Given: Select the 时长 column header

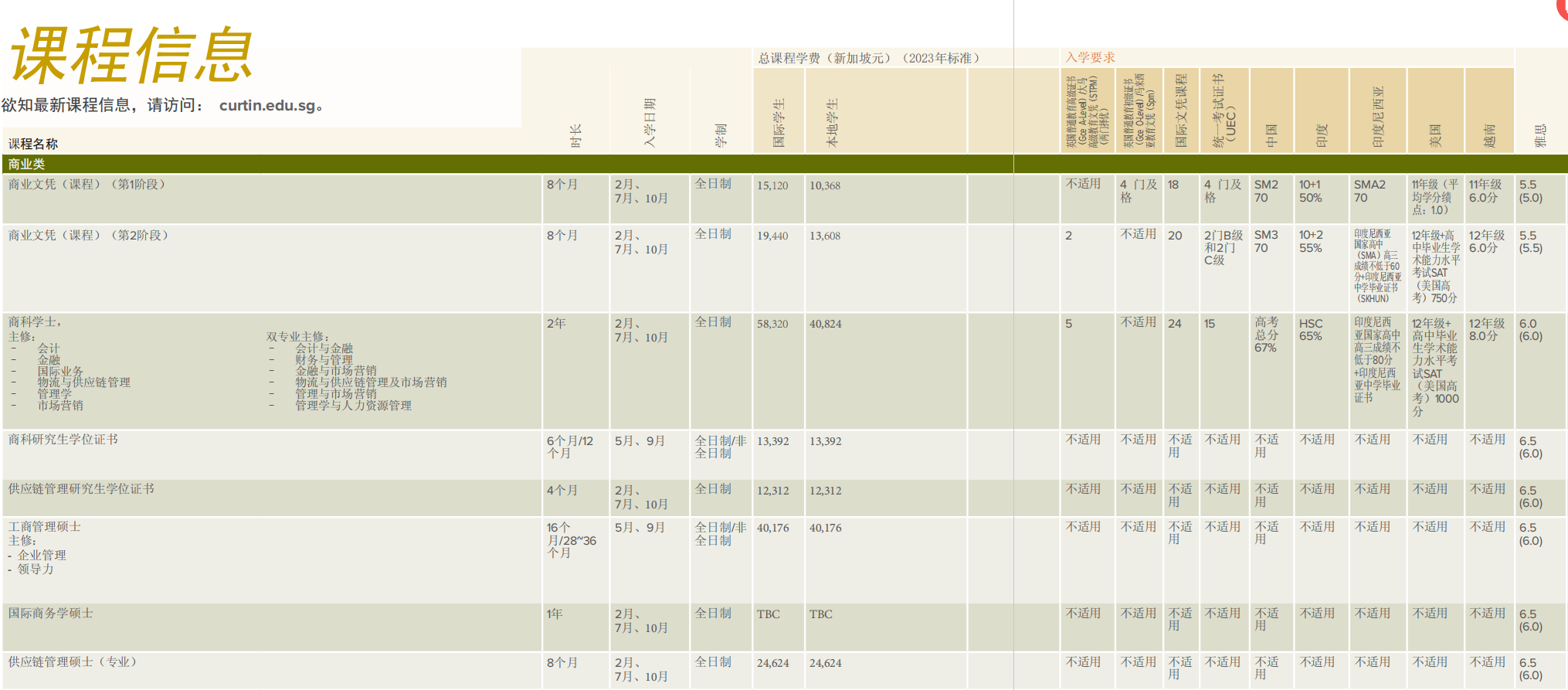Looking at the screenshot, I should click(x=575, y=136).
